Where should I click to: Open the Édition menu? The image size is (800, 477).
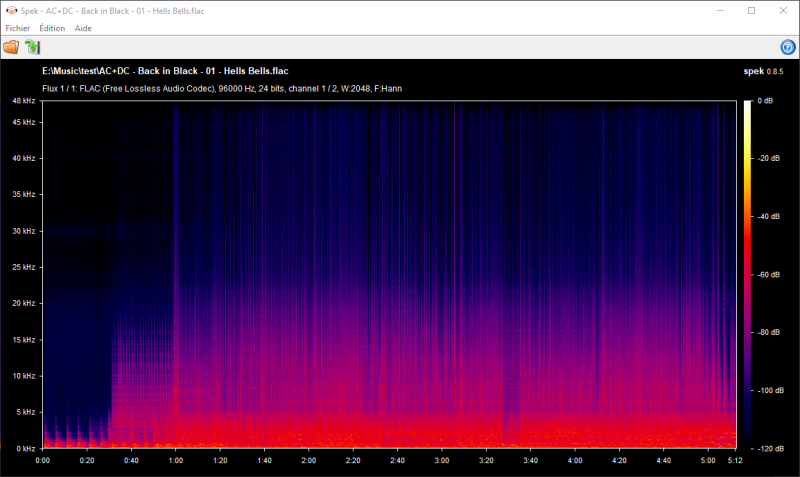click(52, 28)
